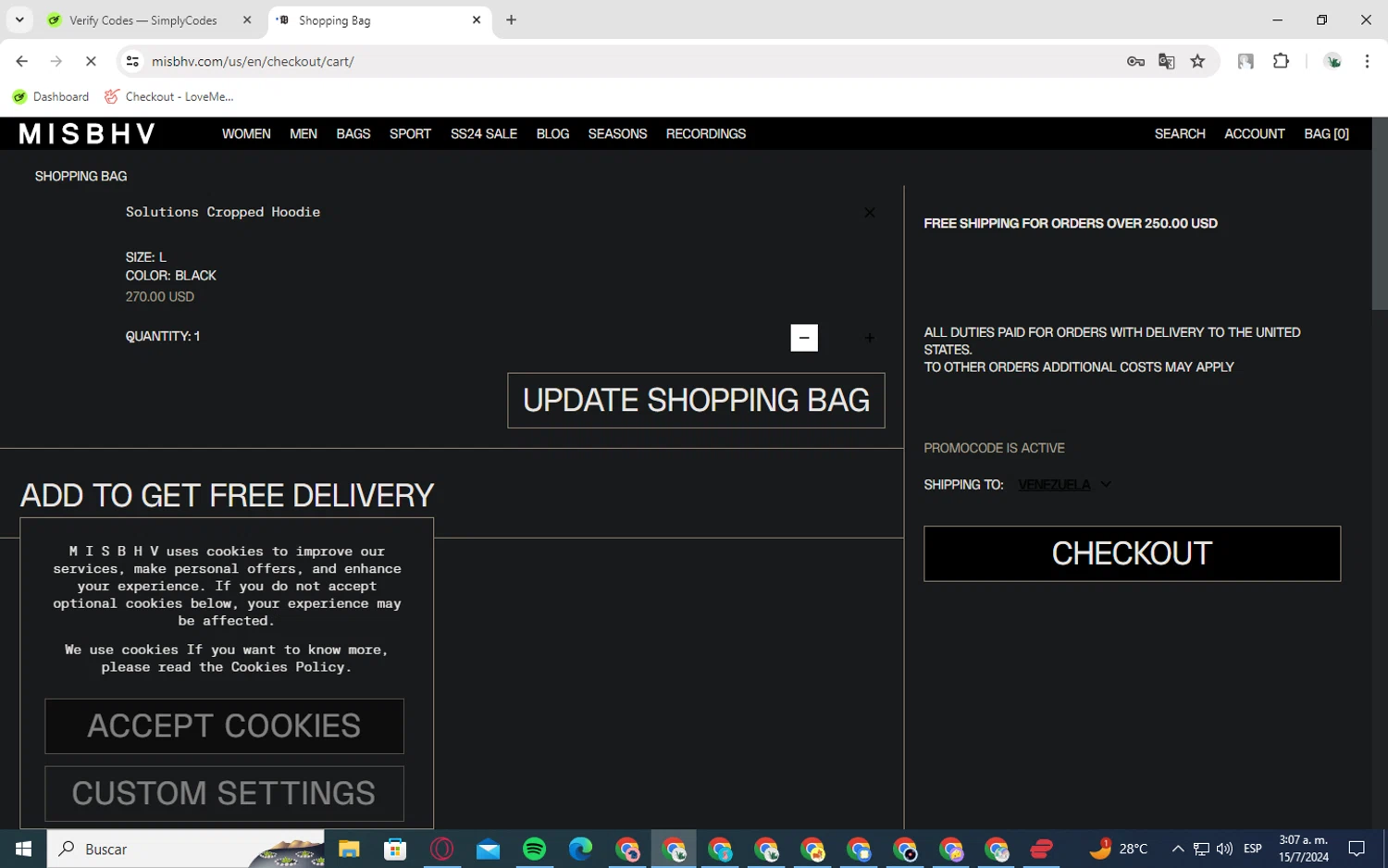1388x868 pixels.
Task: View site information icon in address bar
Action: [132, 61]
